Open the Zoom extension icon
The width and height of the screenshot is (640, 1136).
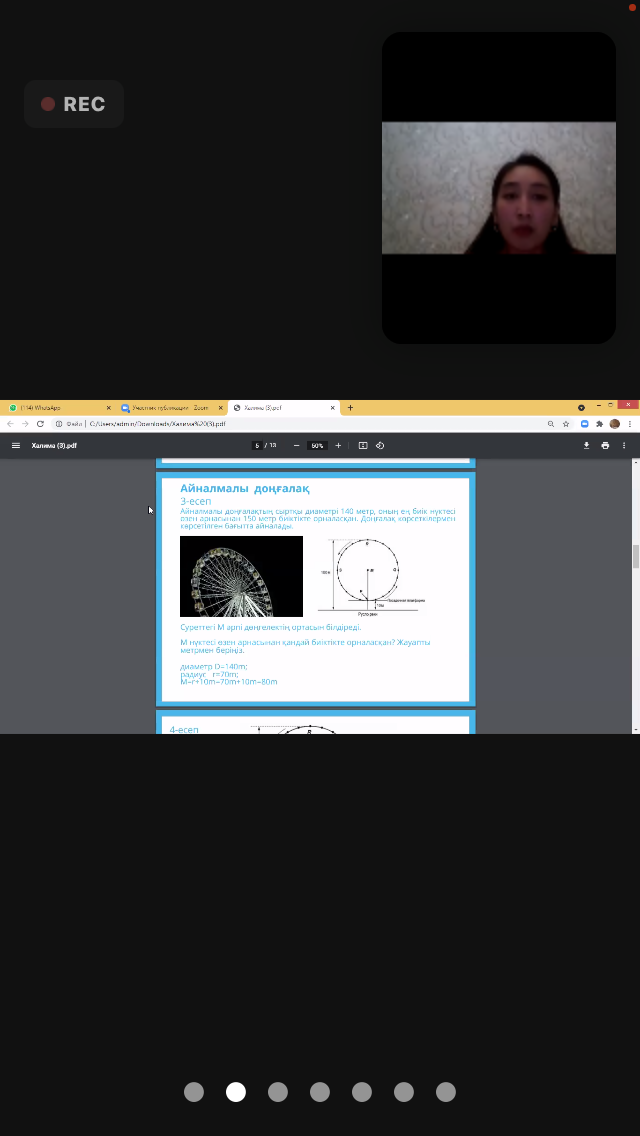click(x=585, y=424)
